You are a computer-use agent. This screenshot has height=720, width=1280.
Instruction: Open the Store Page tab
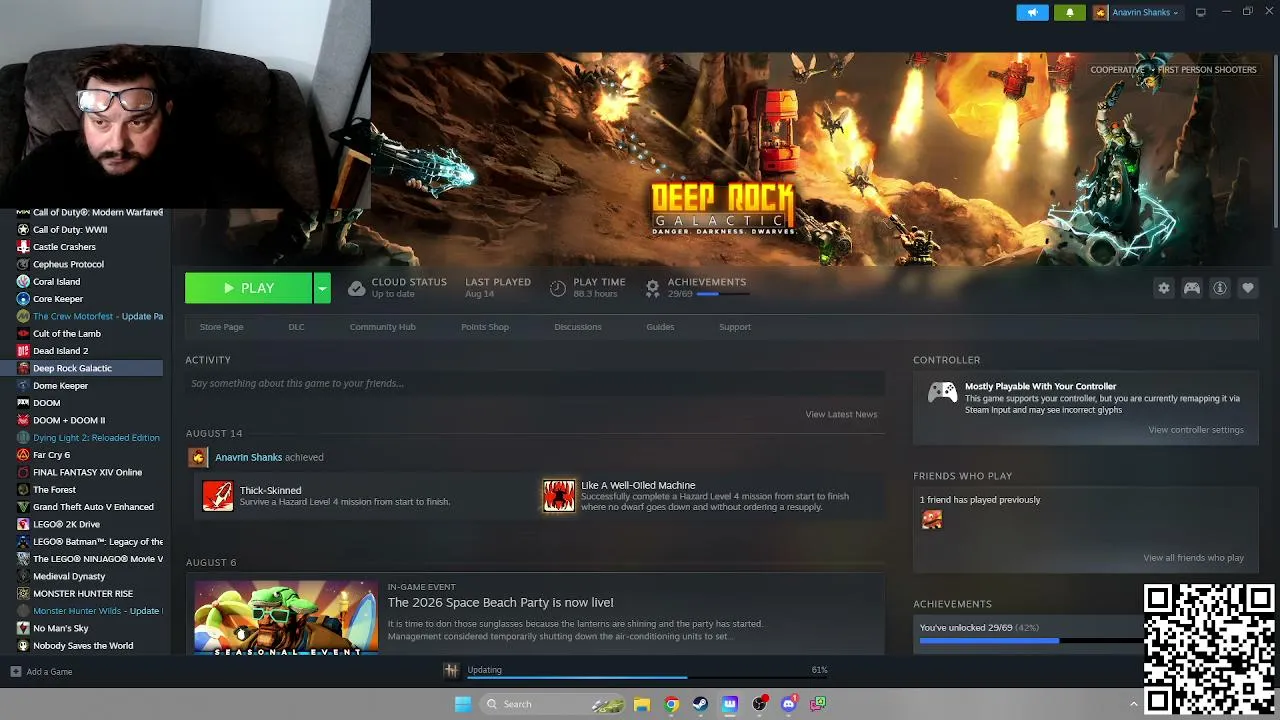[221, 327]
